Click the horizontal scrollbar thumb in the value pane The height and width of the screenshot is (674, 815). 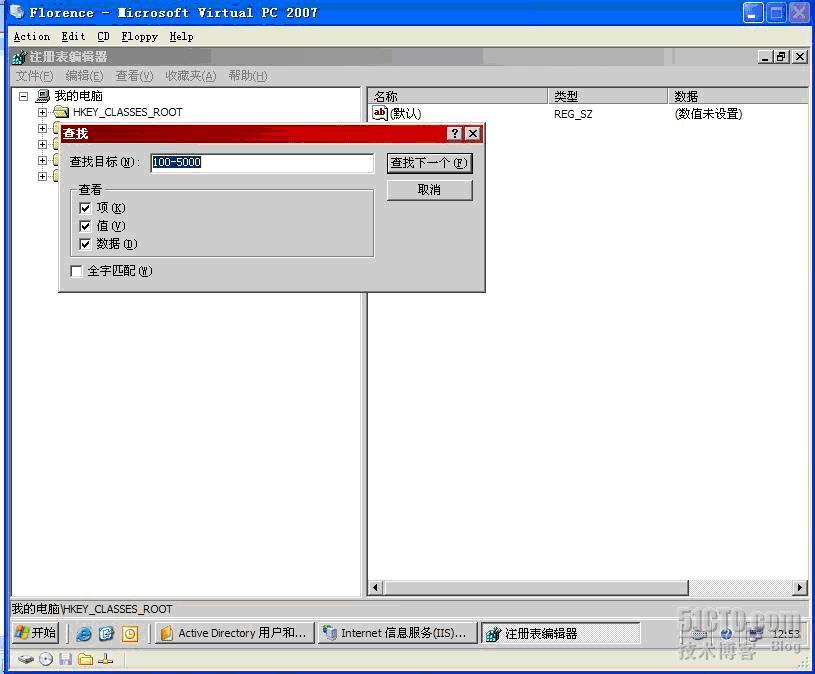536,588
